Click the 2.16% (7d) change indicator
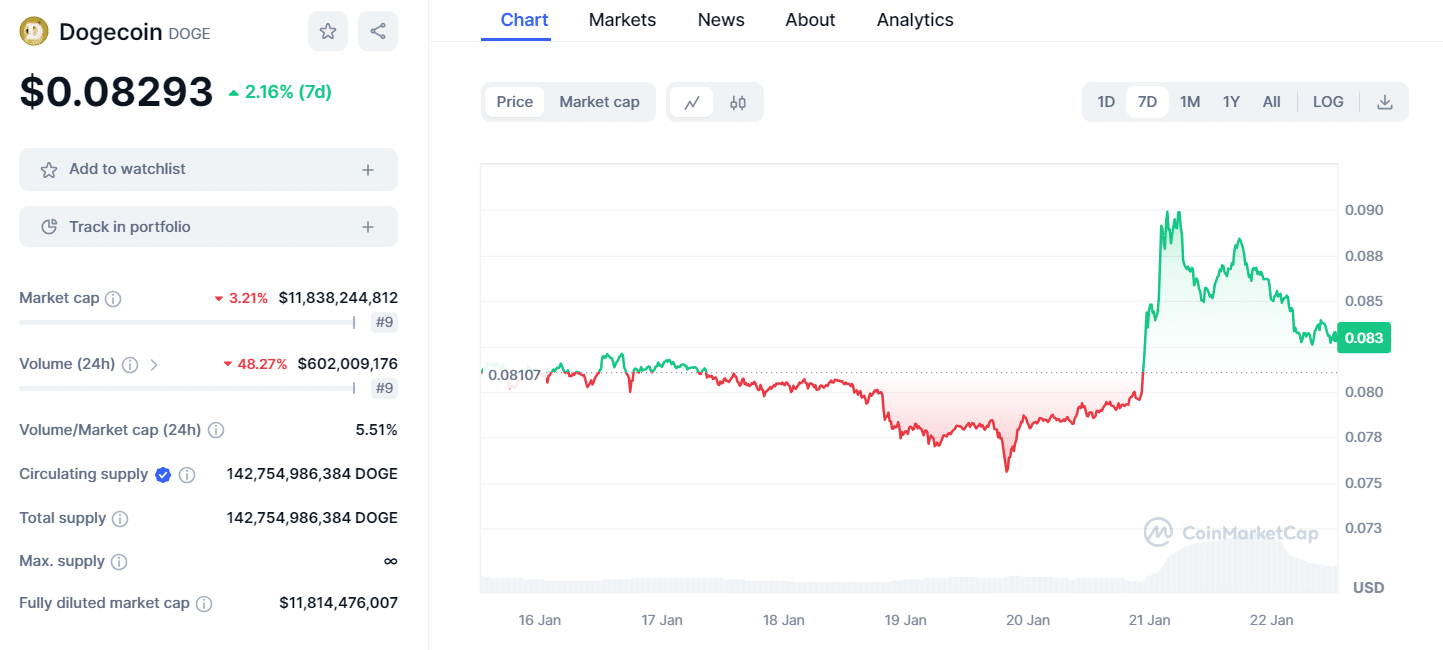1443x650 pixels. tap(280, 92)
